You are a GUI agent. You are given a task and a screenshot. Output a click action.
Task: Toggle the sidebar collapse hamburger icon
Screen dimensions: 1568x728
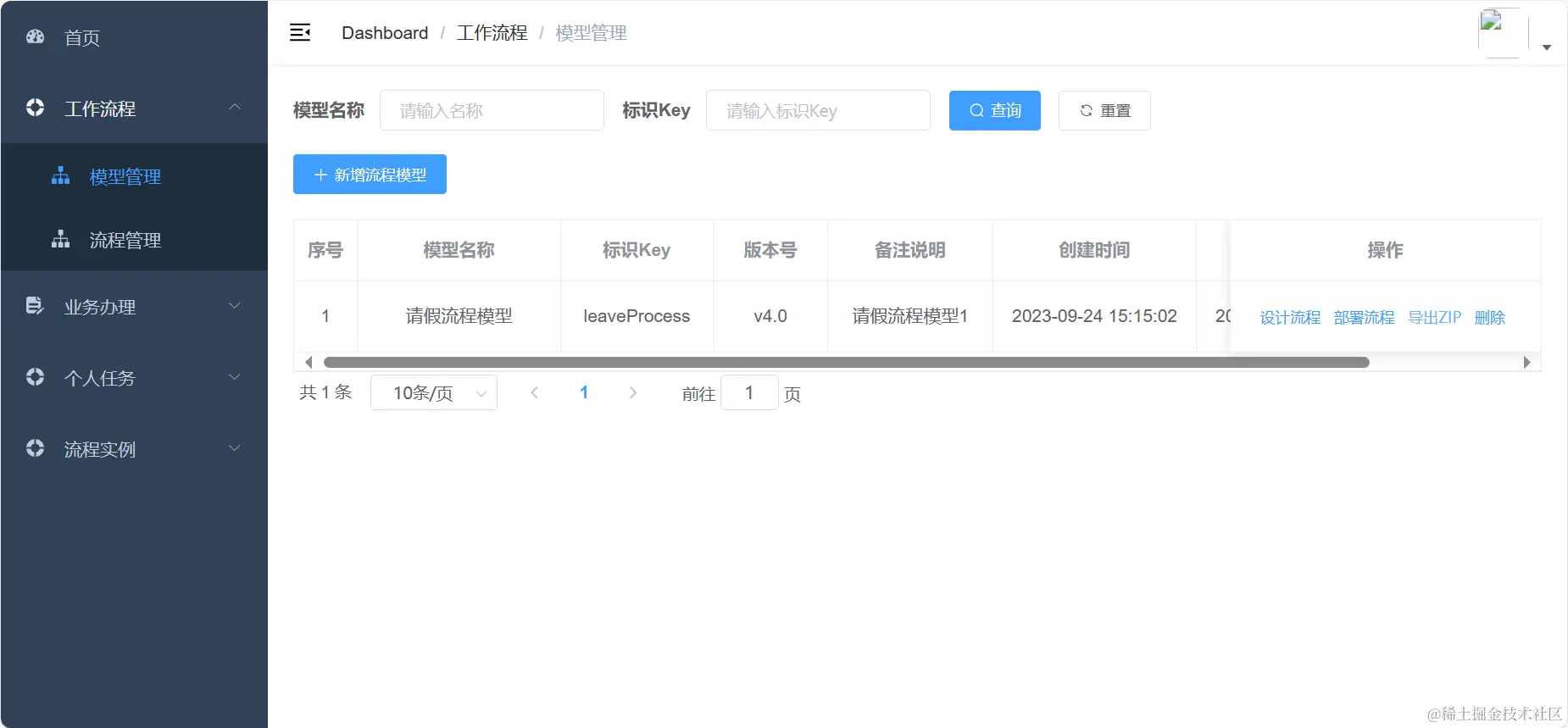point(300,33)
